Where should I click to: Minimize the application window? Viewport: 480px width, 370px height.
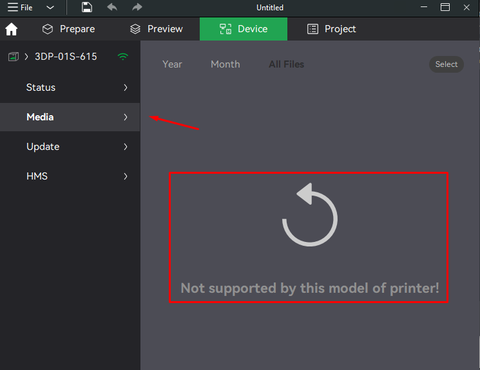click(424, 7)
